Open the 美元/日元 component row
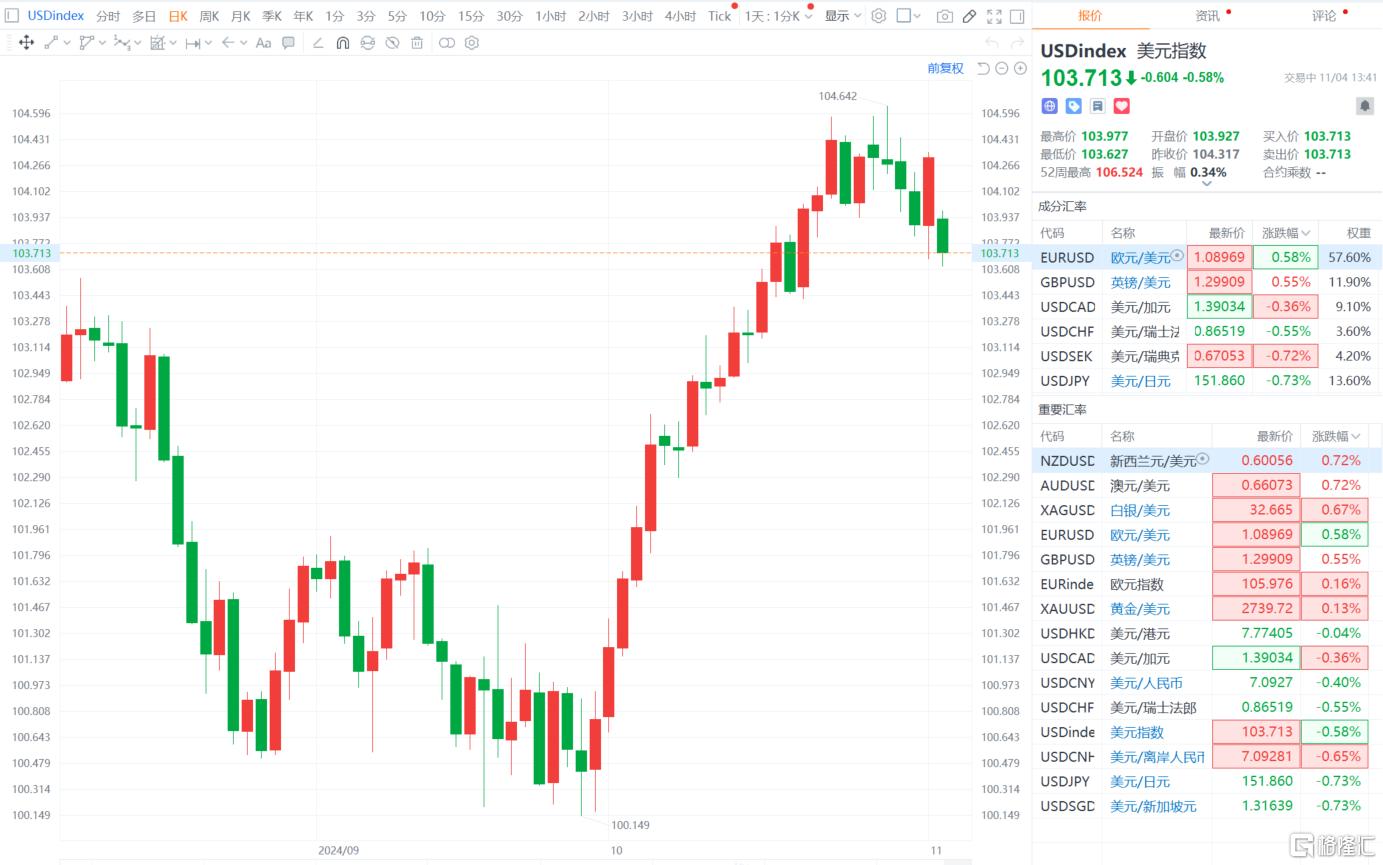Image resolution: width=1383 pixels, height=865 pixels. click(1206, 380)
